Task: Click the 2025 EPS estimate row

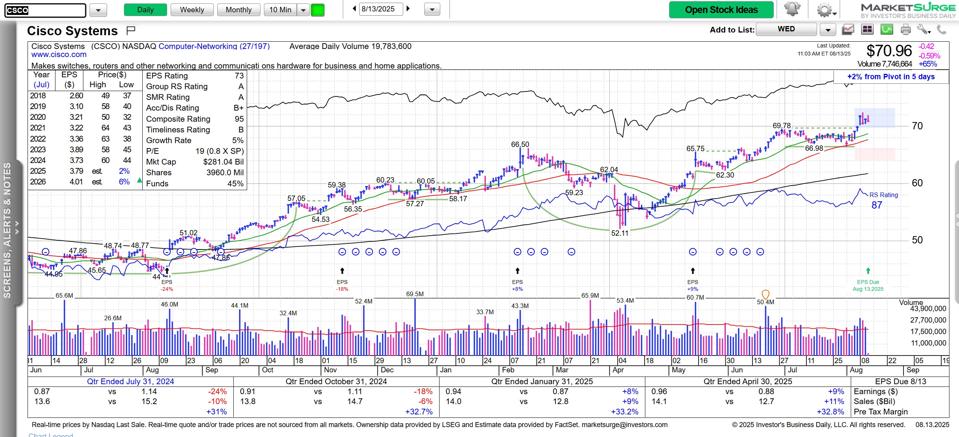Action: [85, 171]
